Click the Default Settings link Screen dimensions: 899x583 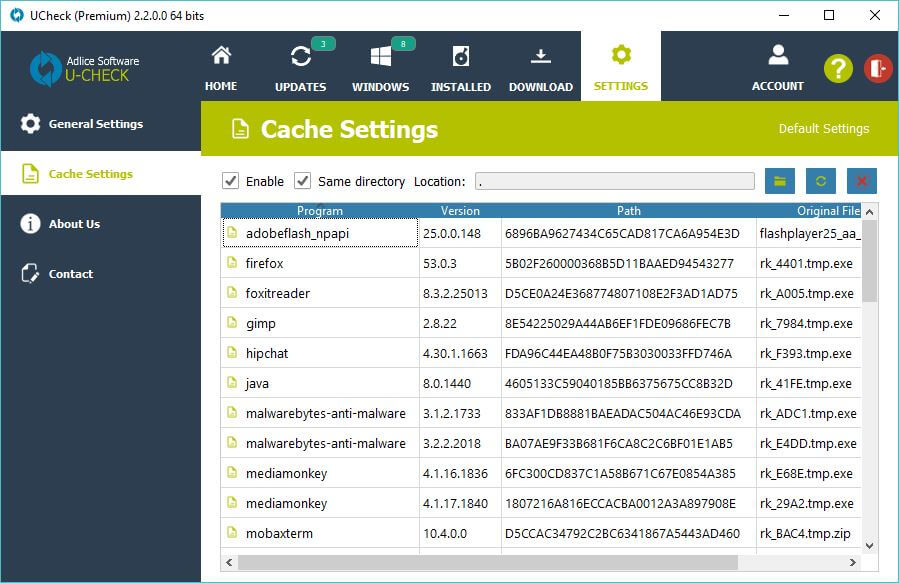(x=823, y=128)
